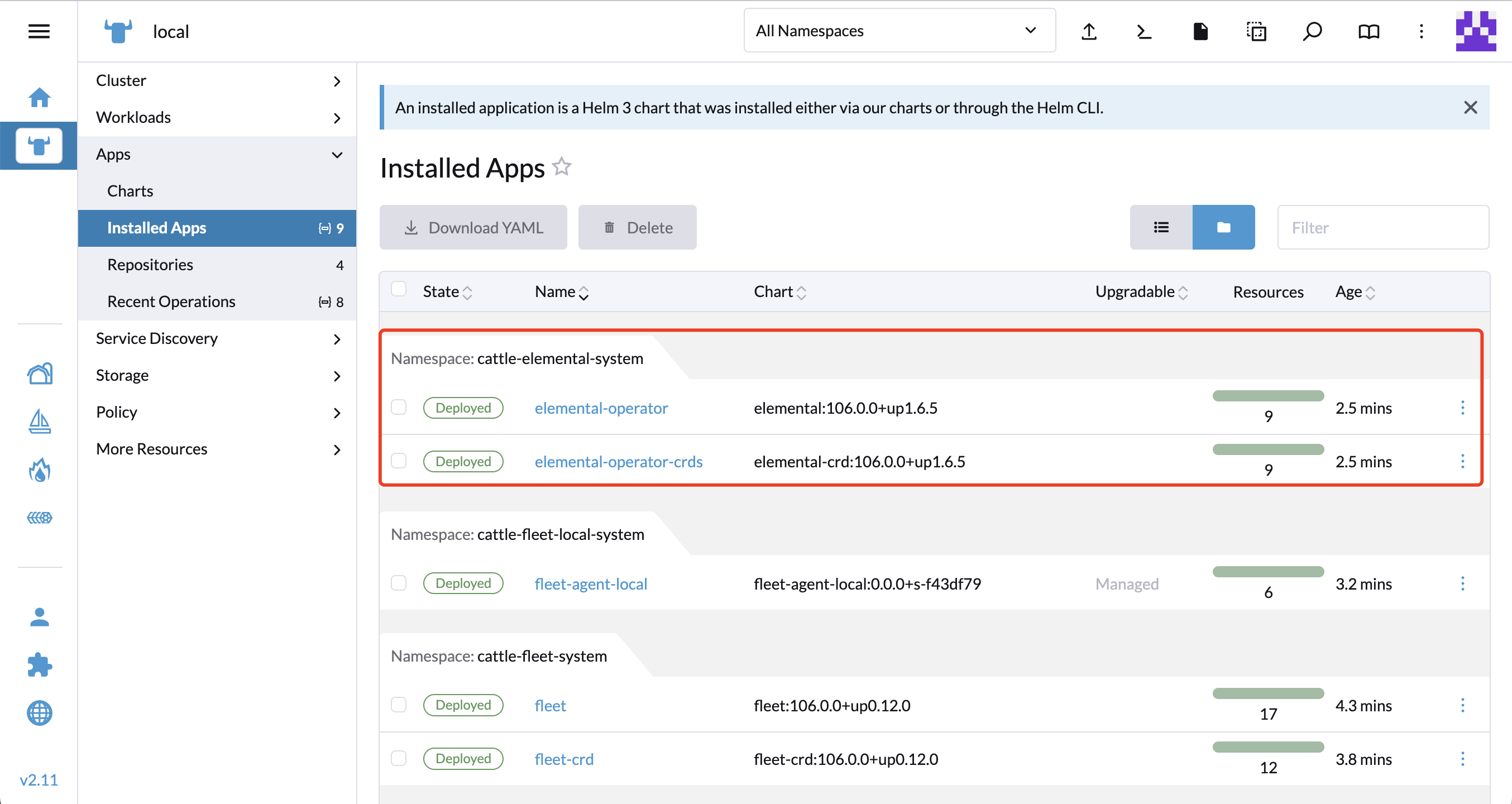Check the select-all header checkbox
The image size is (1512, 804).
[399, 289]
